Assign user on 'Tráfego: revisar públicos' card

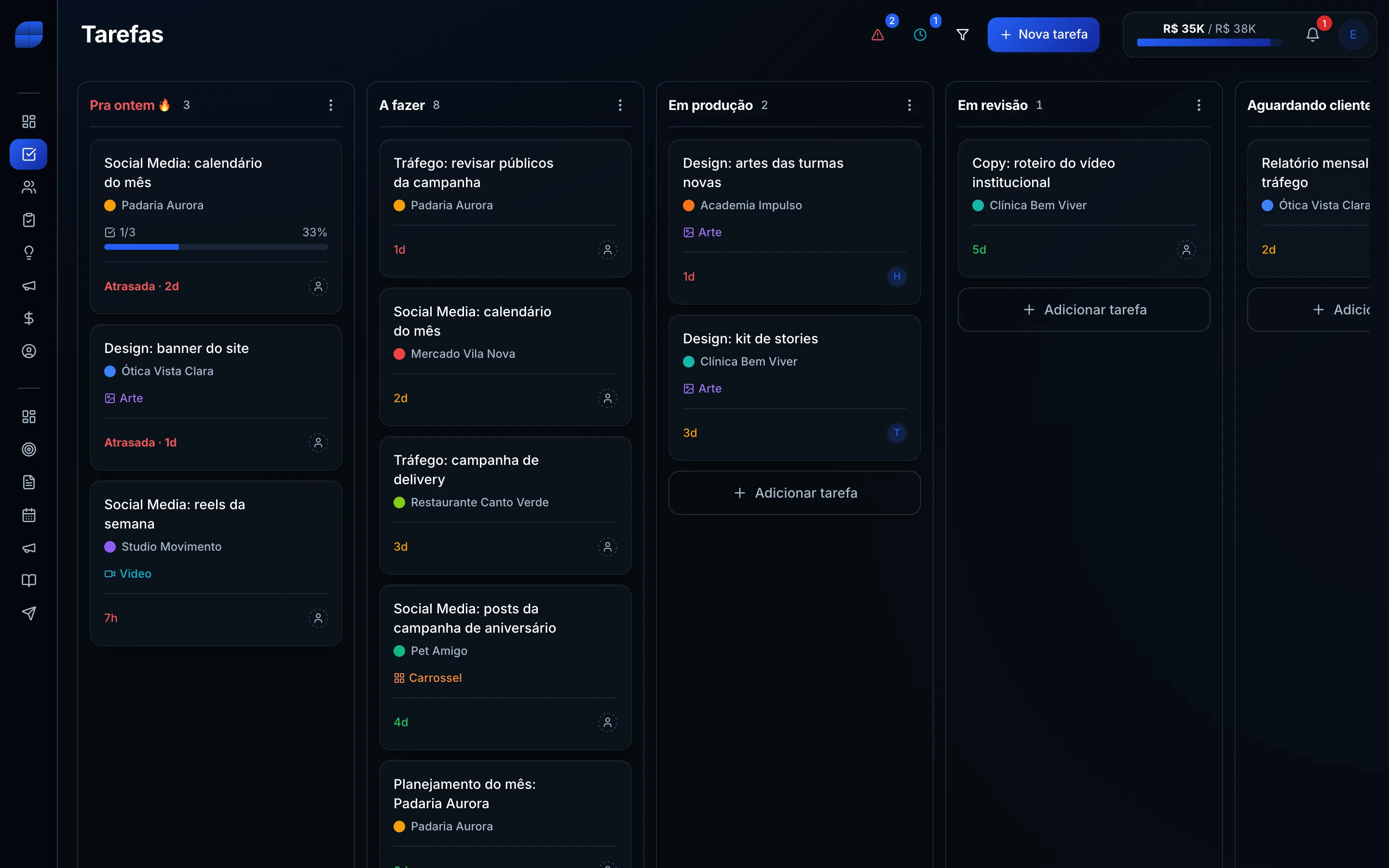coord(607,250)
